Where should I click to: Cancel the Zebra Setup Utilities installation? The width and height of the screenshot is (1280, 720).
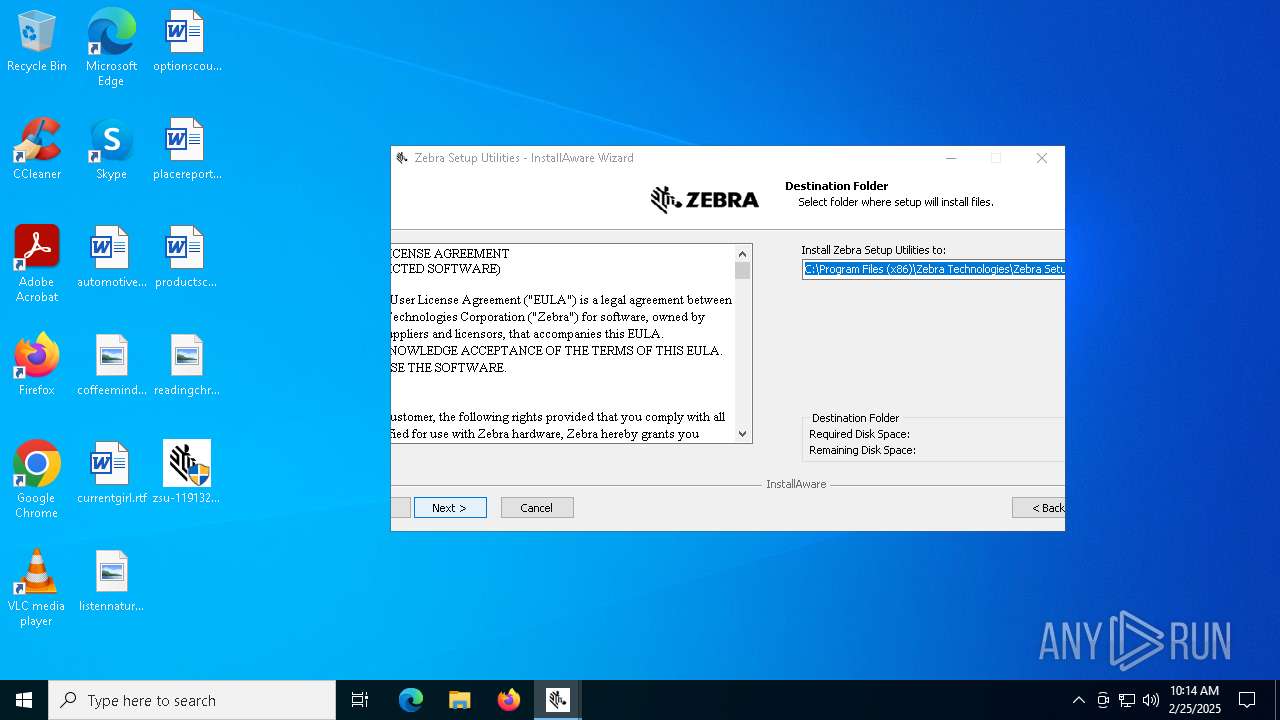click(537, 508)
